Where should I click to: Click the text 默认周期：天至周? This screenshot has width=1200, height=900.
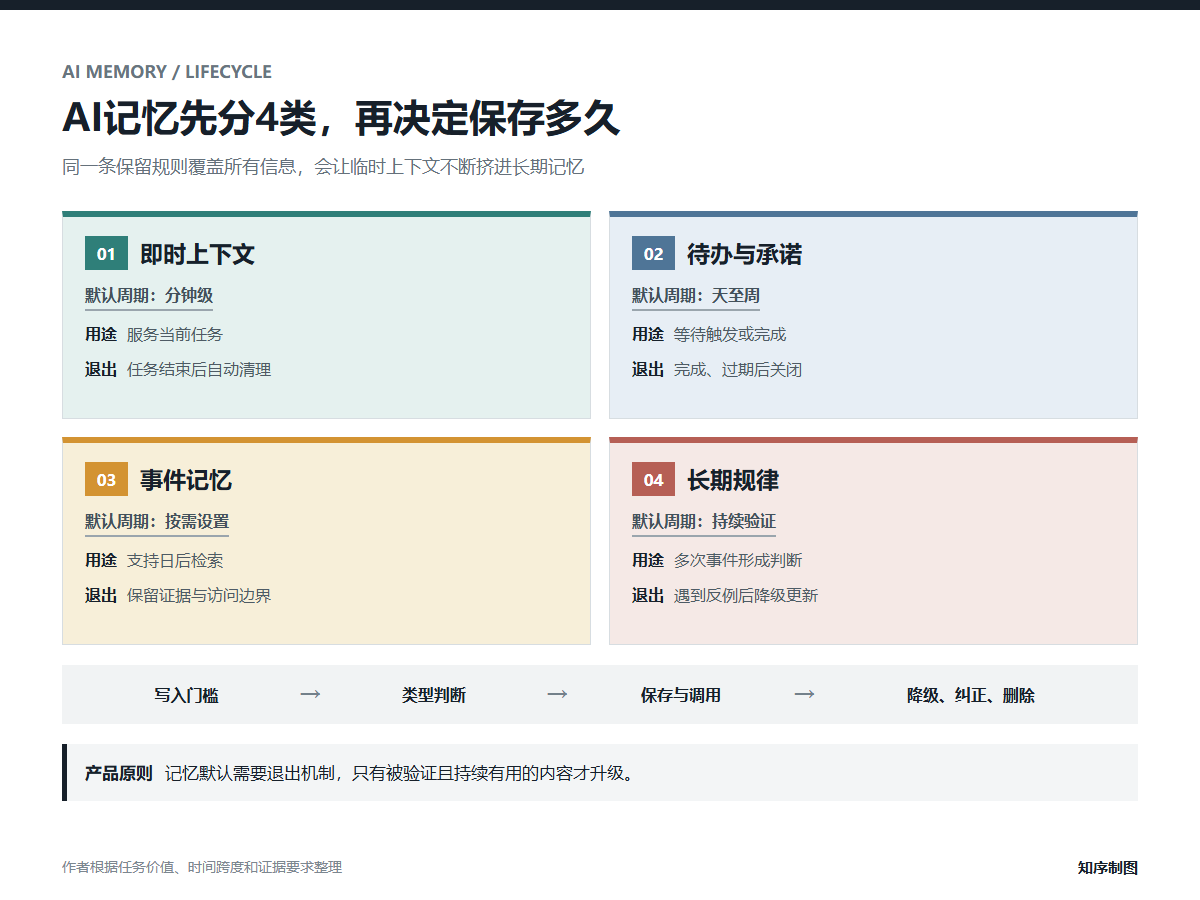tap(696, 296)
